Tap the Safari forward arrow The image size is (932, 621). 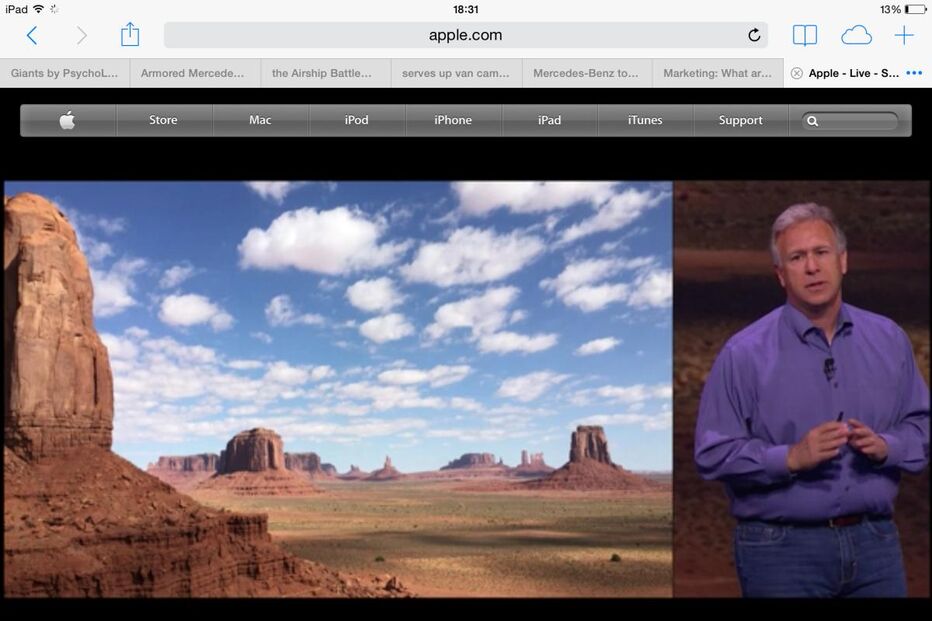coord(81,36)
